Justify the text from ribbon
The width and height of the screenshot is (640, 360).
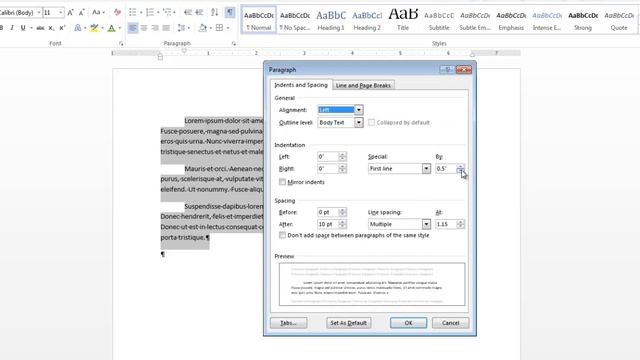166,28
